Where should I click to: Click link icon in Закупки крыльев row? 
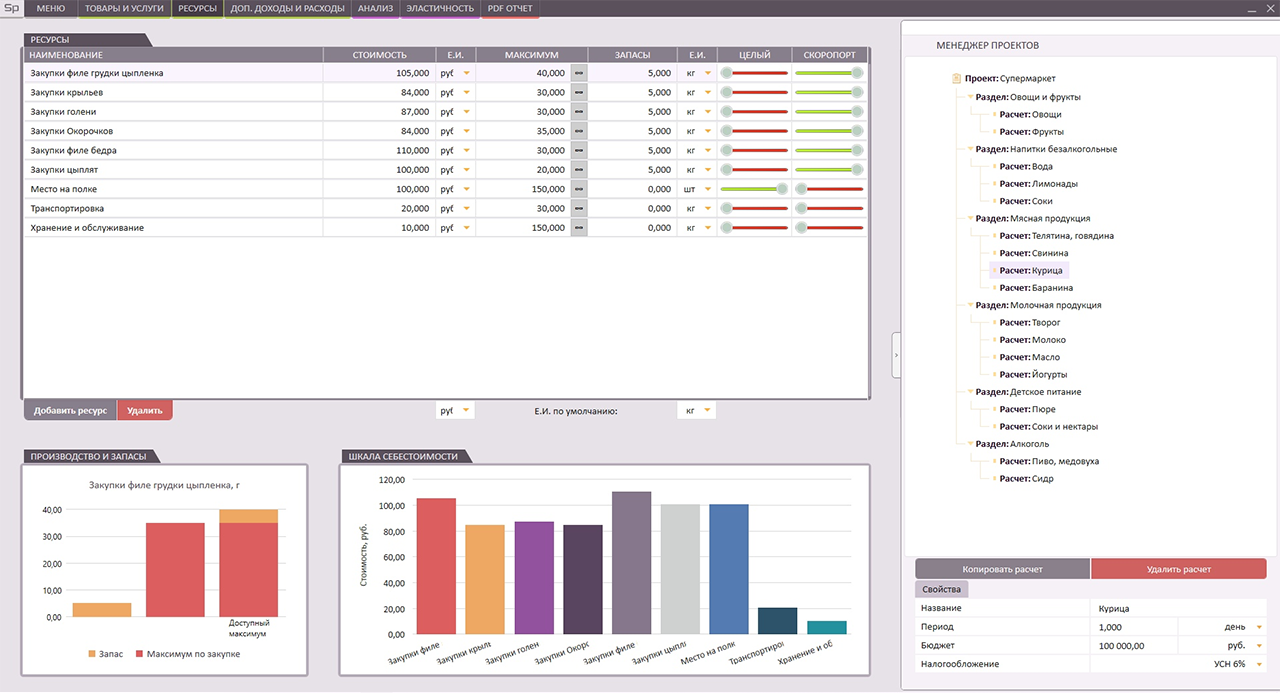(578, 93)
